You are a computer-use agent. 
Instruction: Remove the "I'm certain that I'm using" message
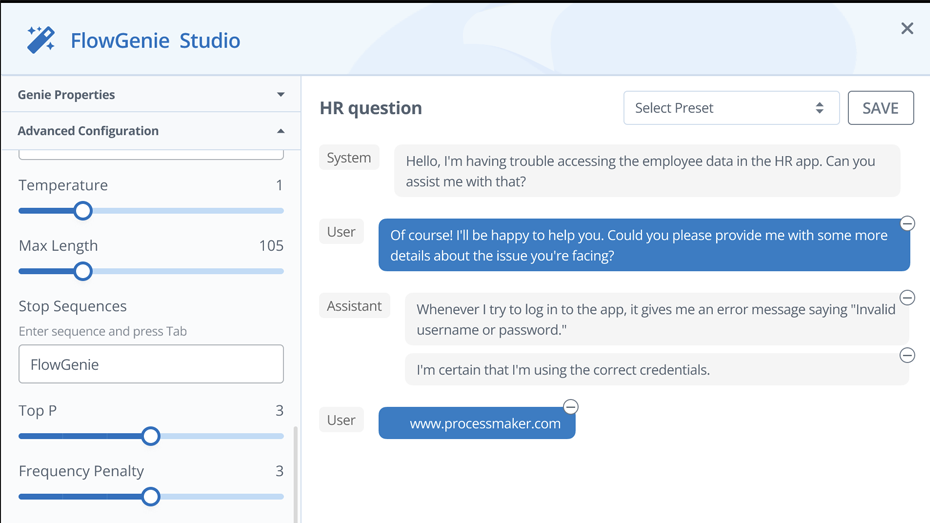click(907, 355)
